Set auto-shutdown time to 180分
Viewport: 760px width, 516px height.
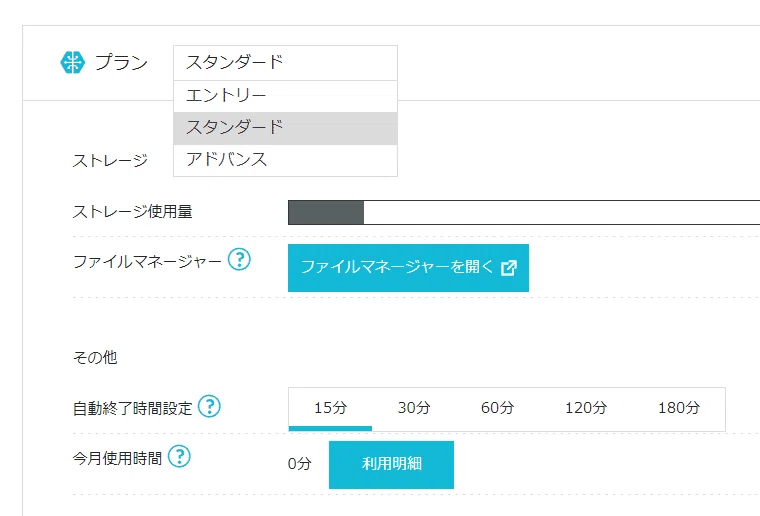click(679, 408)
